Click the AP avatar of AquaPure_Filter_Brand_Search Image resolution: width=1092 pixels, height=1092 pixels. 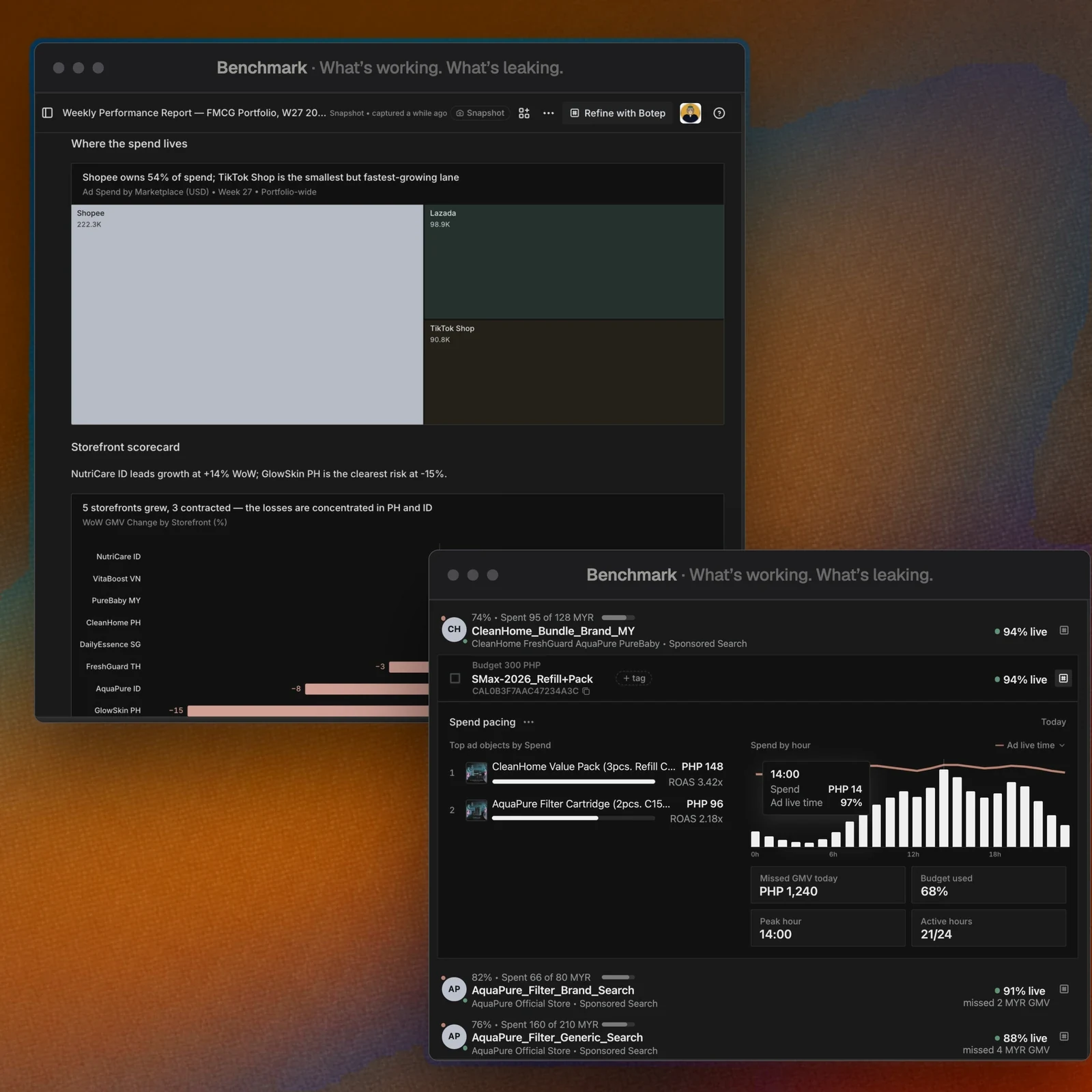point(454,990)
